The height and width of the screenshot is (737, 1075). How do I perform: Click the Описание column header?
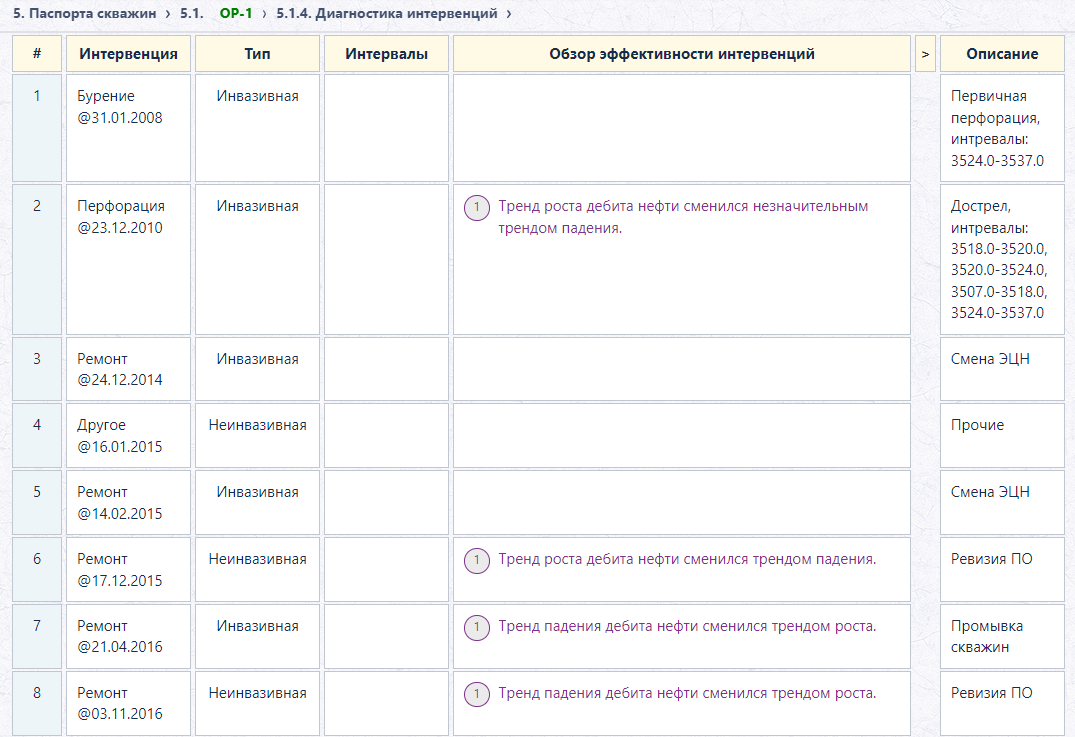tap(1002, 53)
